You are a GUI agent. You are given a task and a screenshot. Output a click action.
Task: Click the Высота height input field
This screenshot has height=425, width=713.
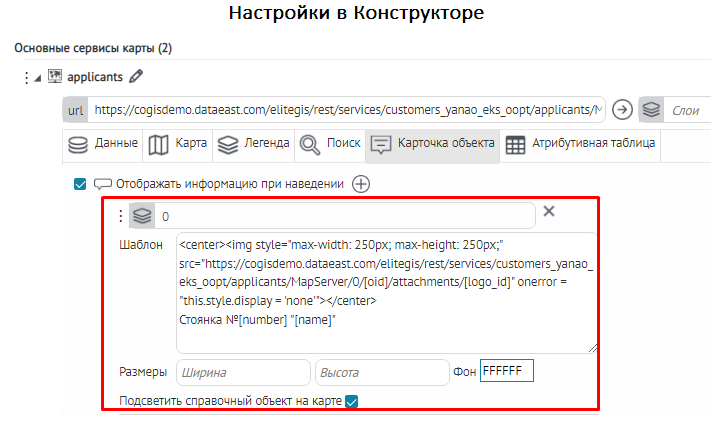[382, 372]
